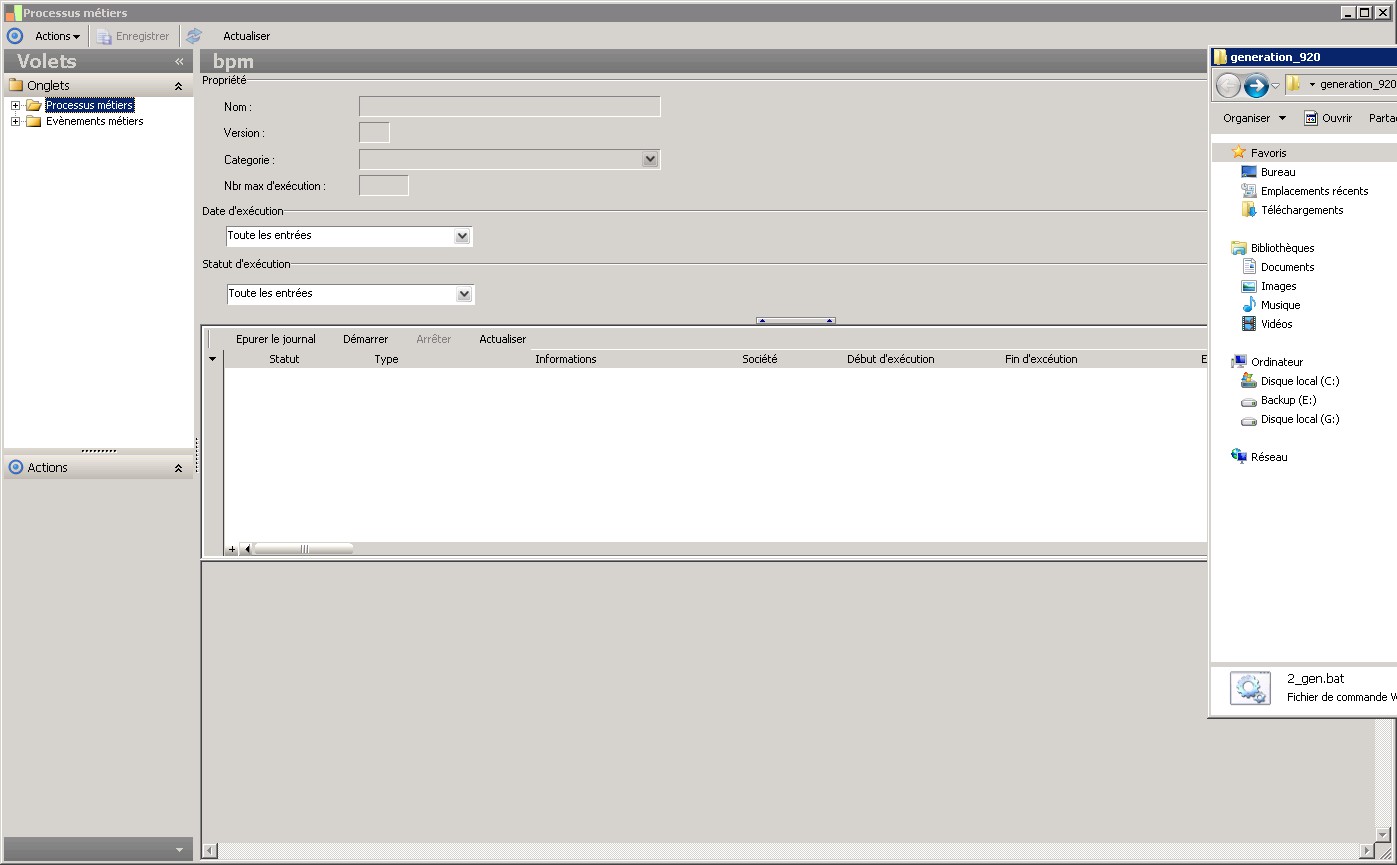Click Actualiser in the top toolbar

coord(246,36)
